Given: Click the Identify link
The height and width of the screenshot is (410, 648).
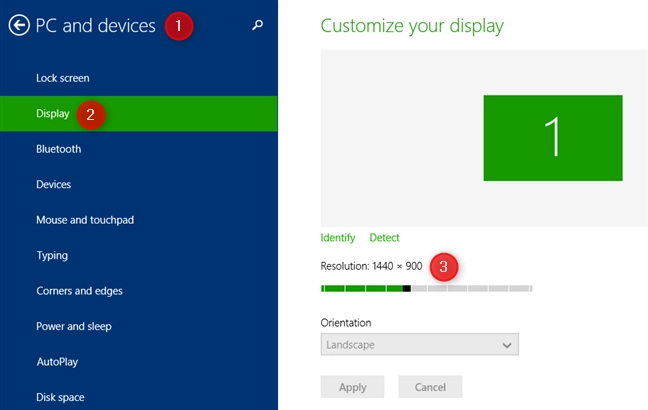Looking at the screenshot, I should click(338, 238).
